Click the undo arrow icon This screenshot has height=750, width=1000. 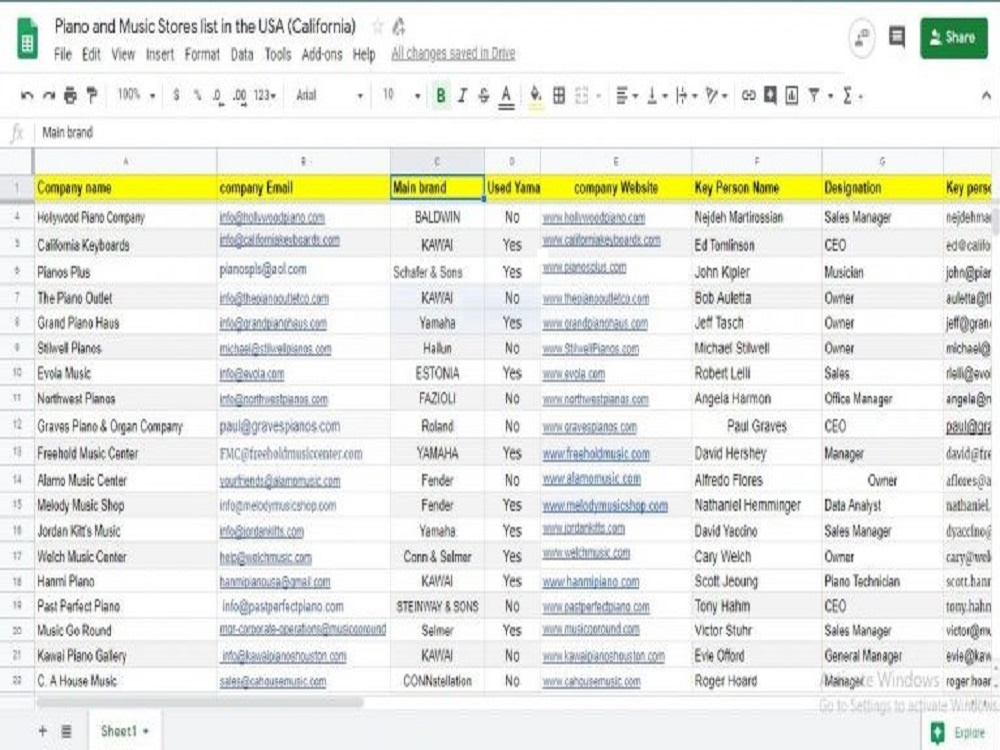pyautogui.click(x=27, y=96)
